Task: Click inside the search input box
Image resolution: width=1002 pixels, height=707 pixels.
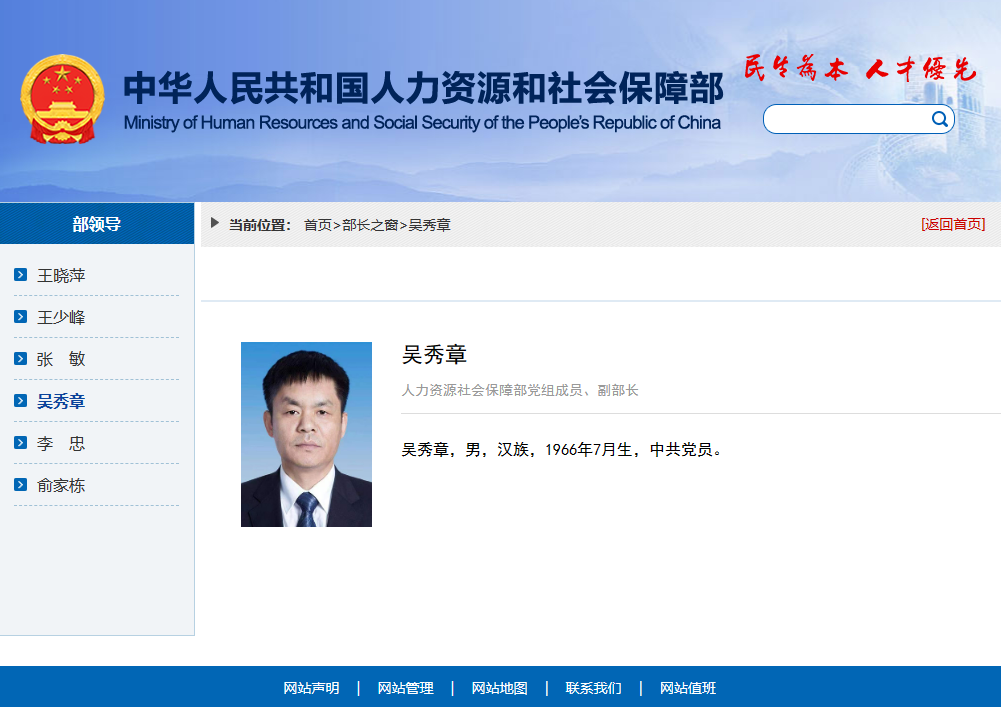Action: (850, 118)
